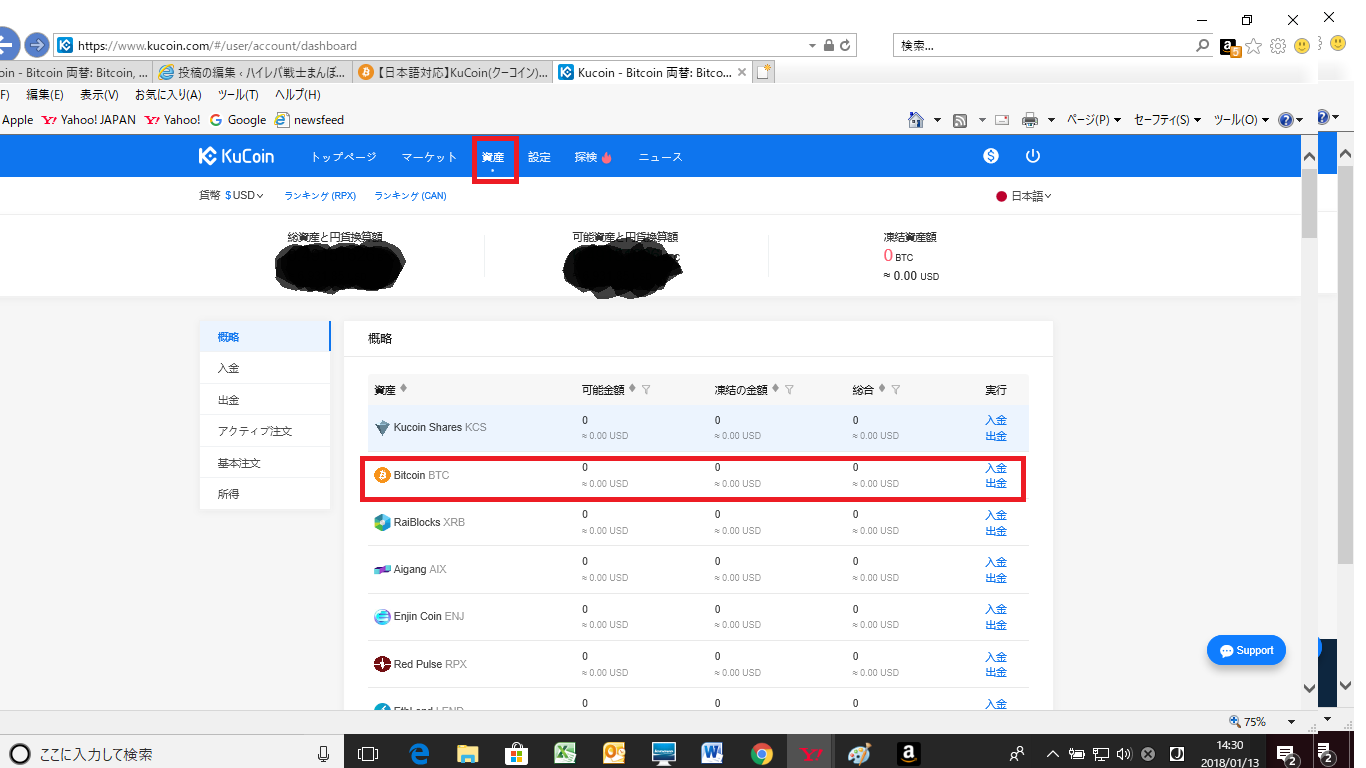Select 入金 in the left sidebar
Viewport: 1366px width, 768px height.
point(229,368)
